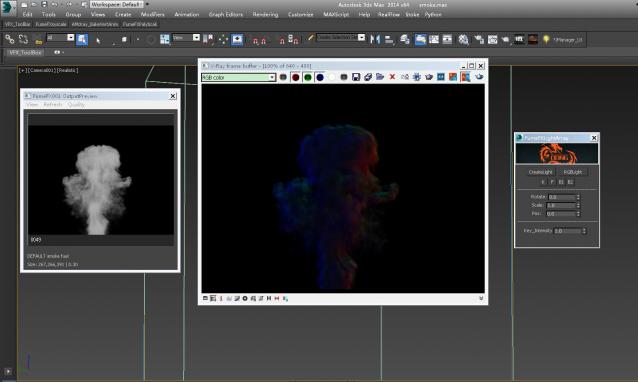Viewport: 638px width, 382px height.
Task: Toggle the Window/Crossing selection icon
Action: click(124, 39)
